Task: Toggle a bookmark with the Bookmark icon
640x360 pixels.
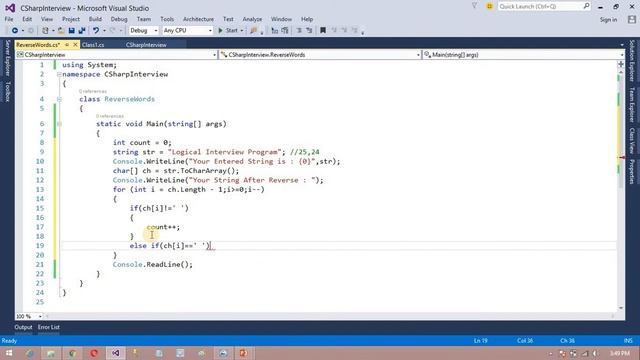Action: click(x=323, y=31)
